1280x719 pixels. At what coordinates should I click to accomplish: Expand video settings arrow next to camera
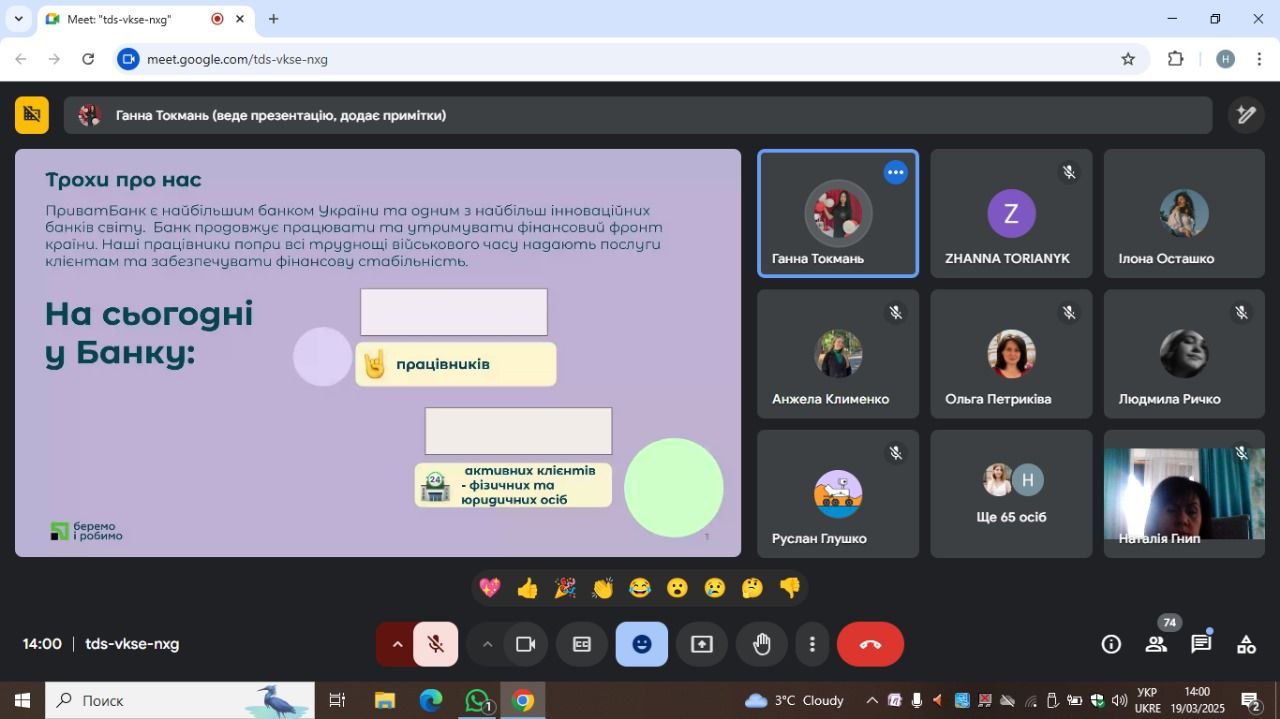[x=487, y=644]
